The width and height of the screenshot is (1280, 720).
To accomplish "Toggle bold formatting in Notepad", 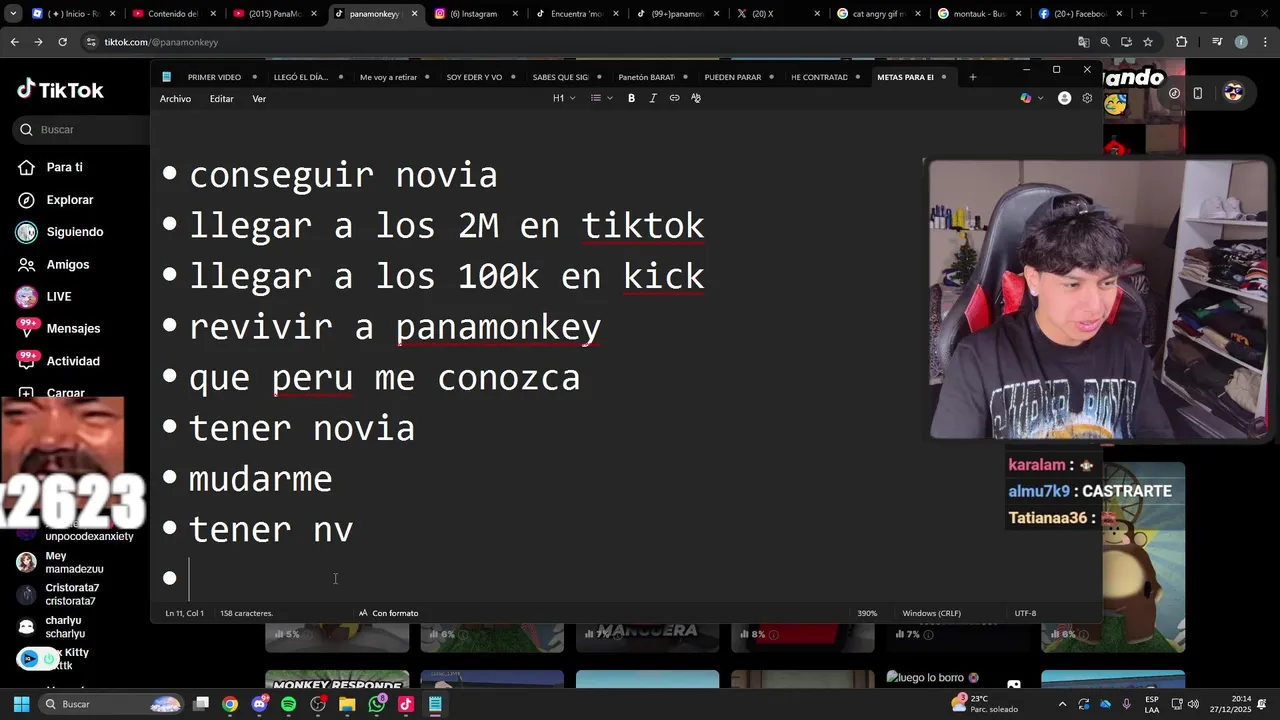I will coord(631,98).
